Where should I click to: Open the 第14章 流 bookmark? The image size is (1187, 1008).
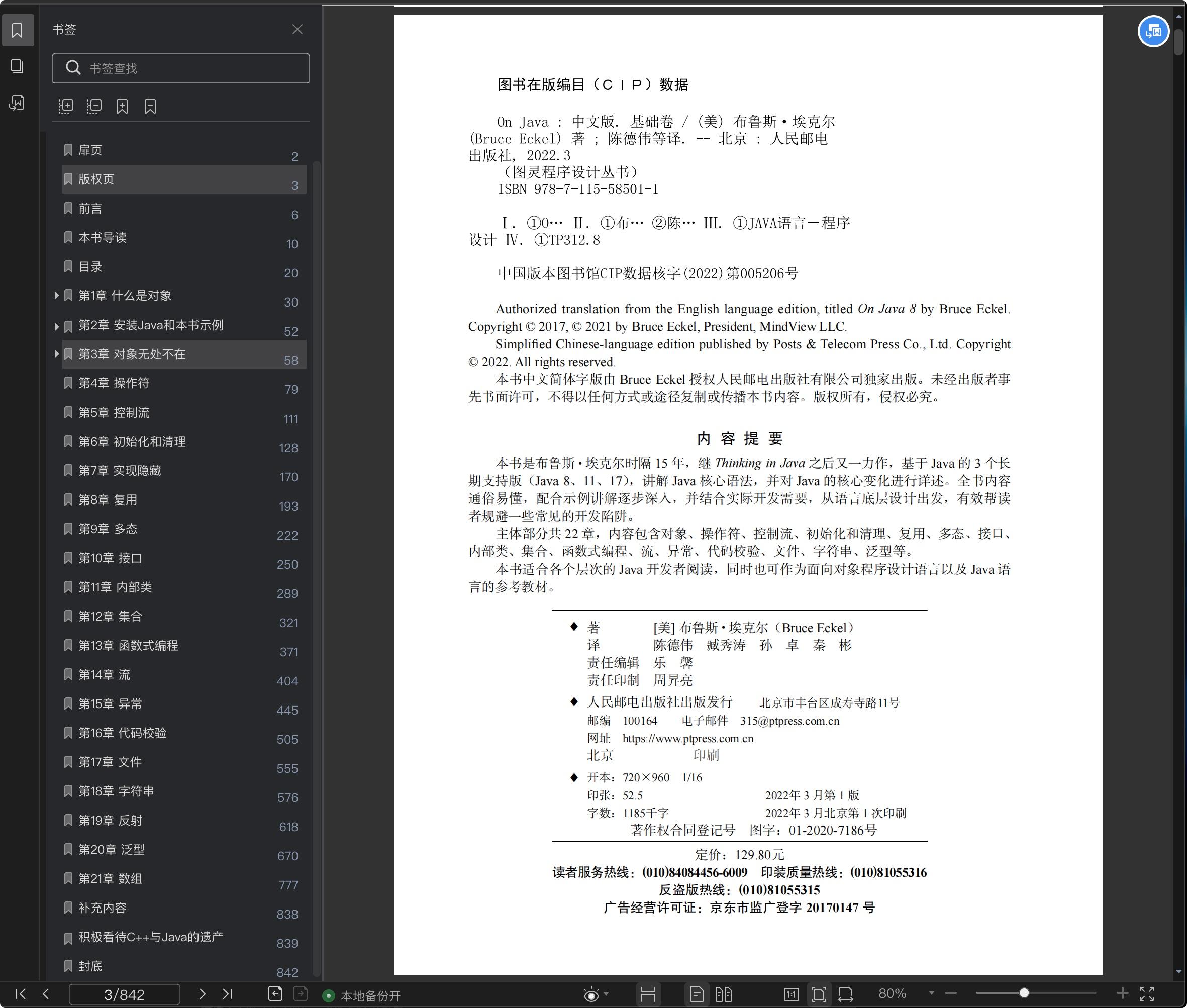pyautogui.click(x=184, y=675)
